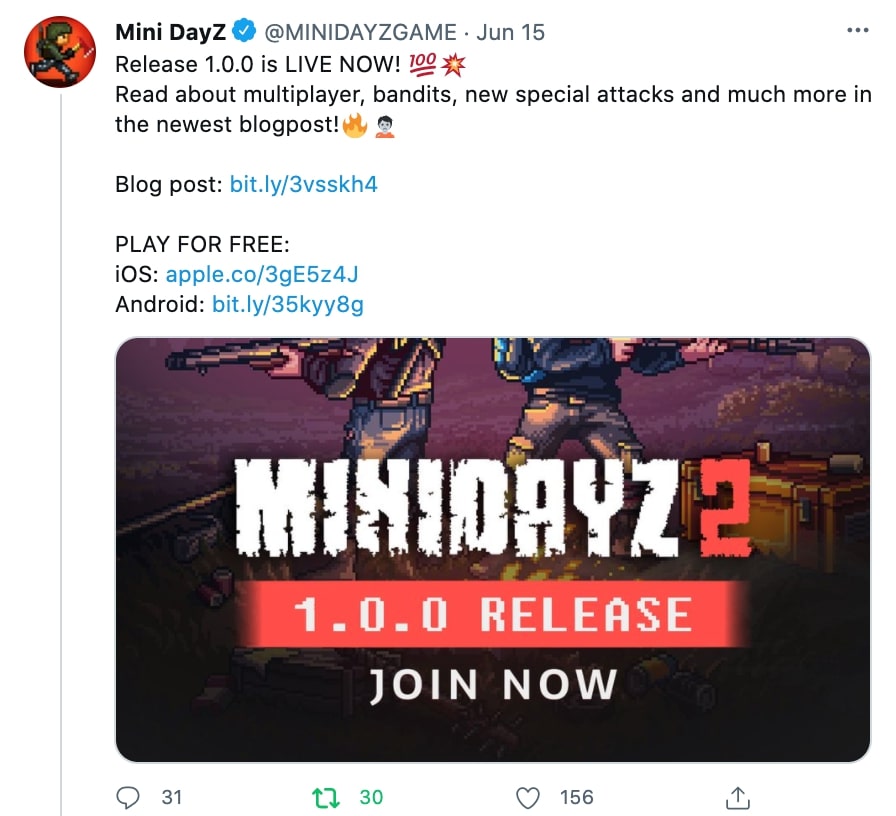Click the retweet count 30
896x816 pixels.
click(371, 797)
